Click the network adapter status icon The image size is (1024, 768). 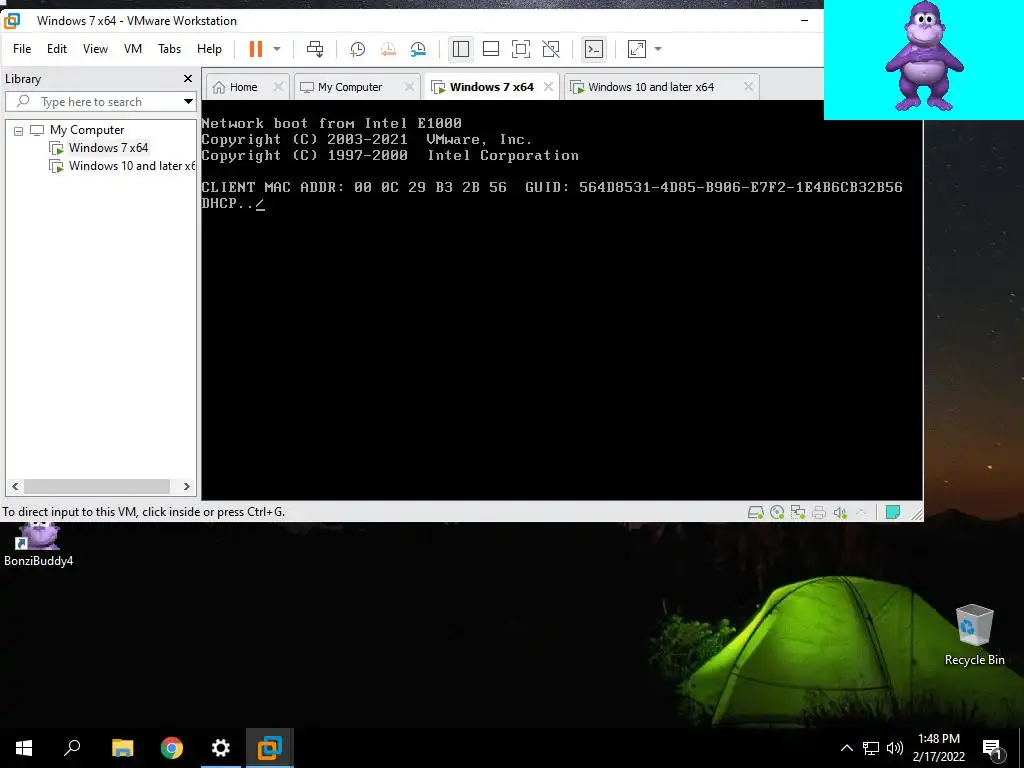click(798, 513)
